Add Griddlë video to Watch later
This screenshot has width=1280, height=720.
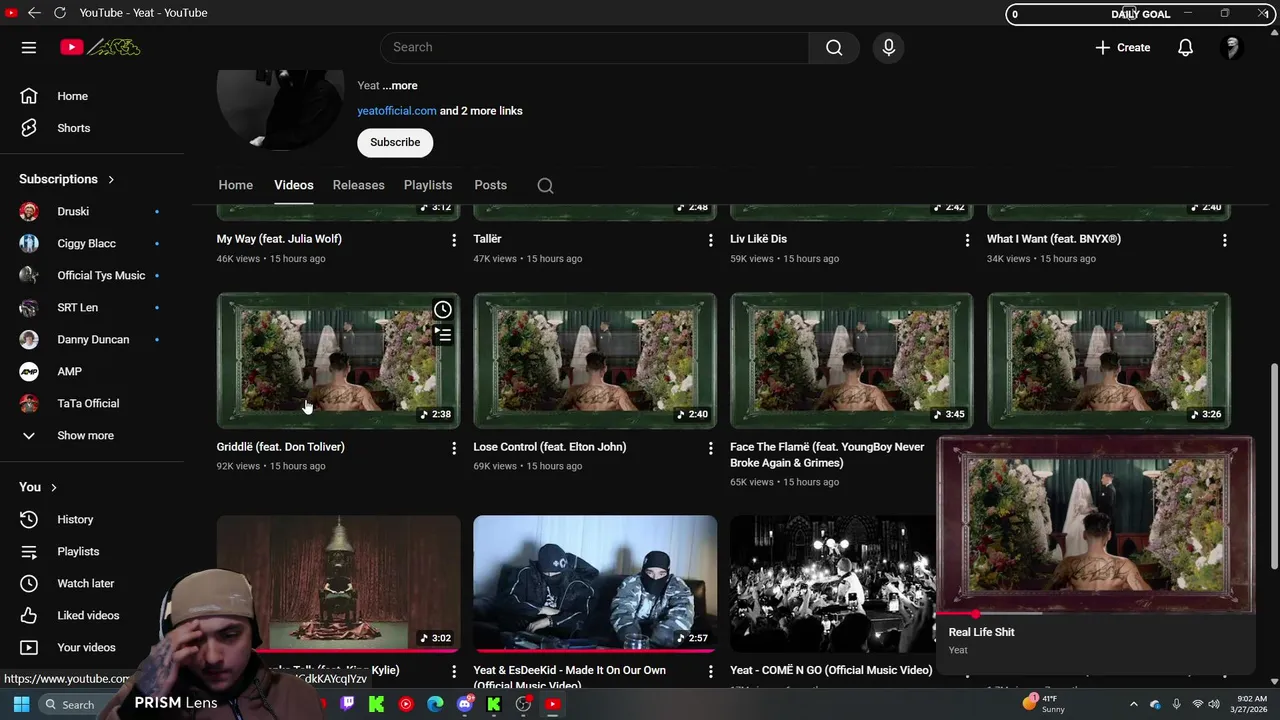point(443,310)
